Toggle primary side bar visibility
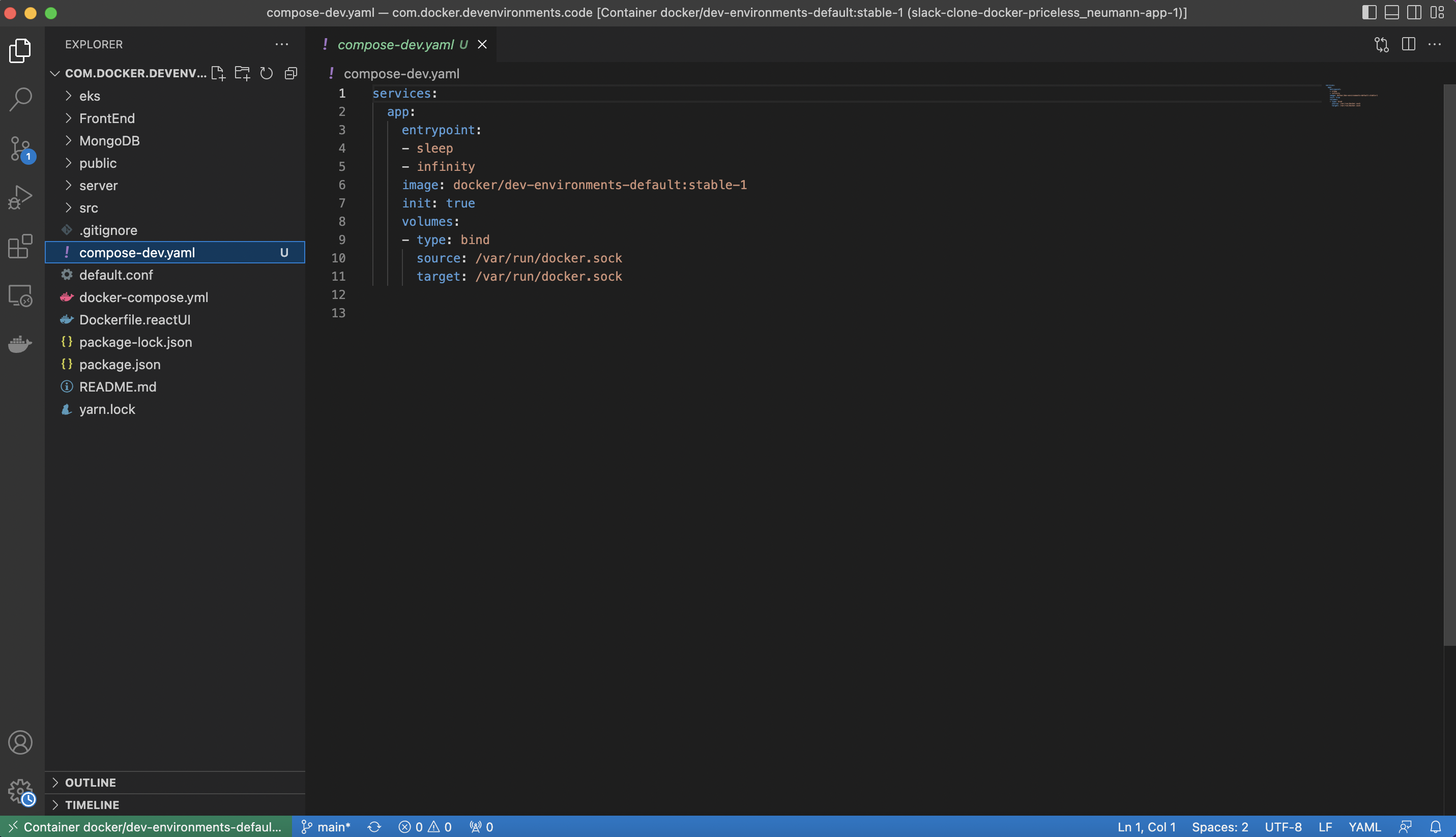1456x837 pixels. (1369, 13)
